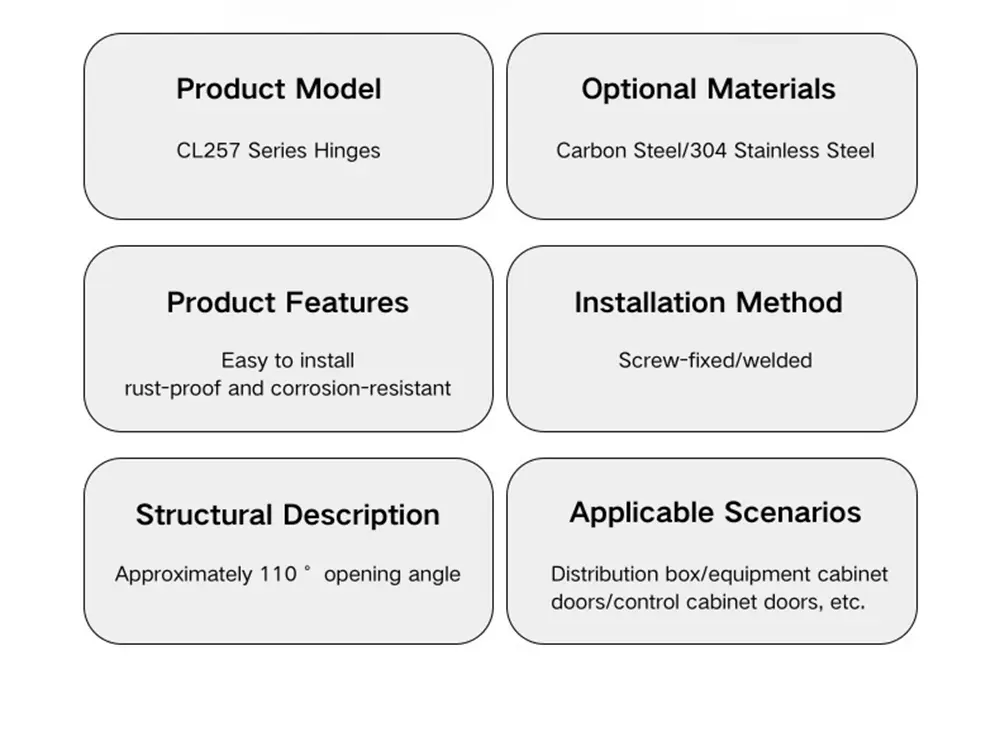Click the Distribution box/equipment cabinet line
The width and height of the screenshot is (1000, 737).
click(x=719, y=574)
